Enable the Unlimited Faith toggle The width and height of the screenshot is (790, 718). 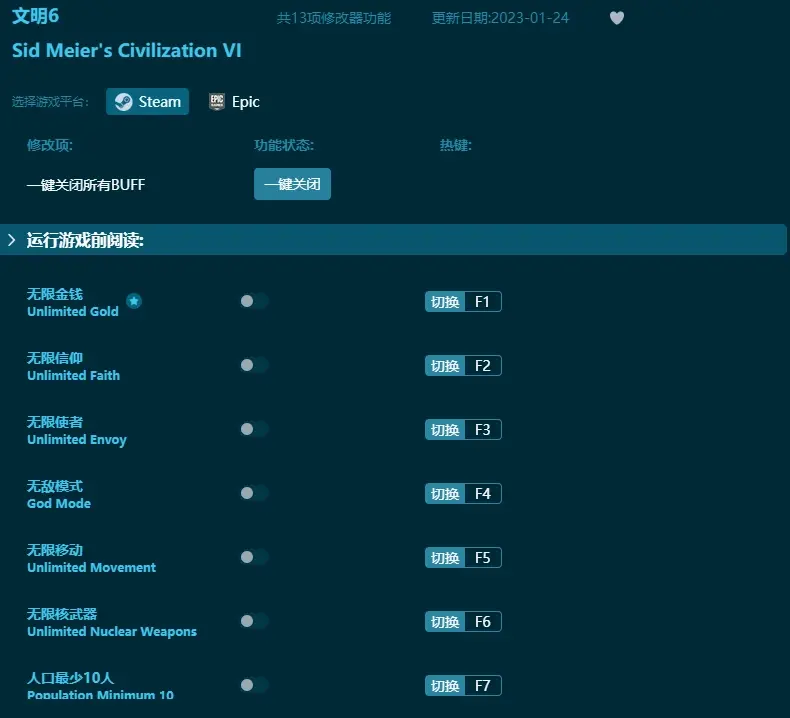tap(254, 365)
